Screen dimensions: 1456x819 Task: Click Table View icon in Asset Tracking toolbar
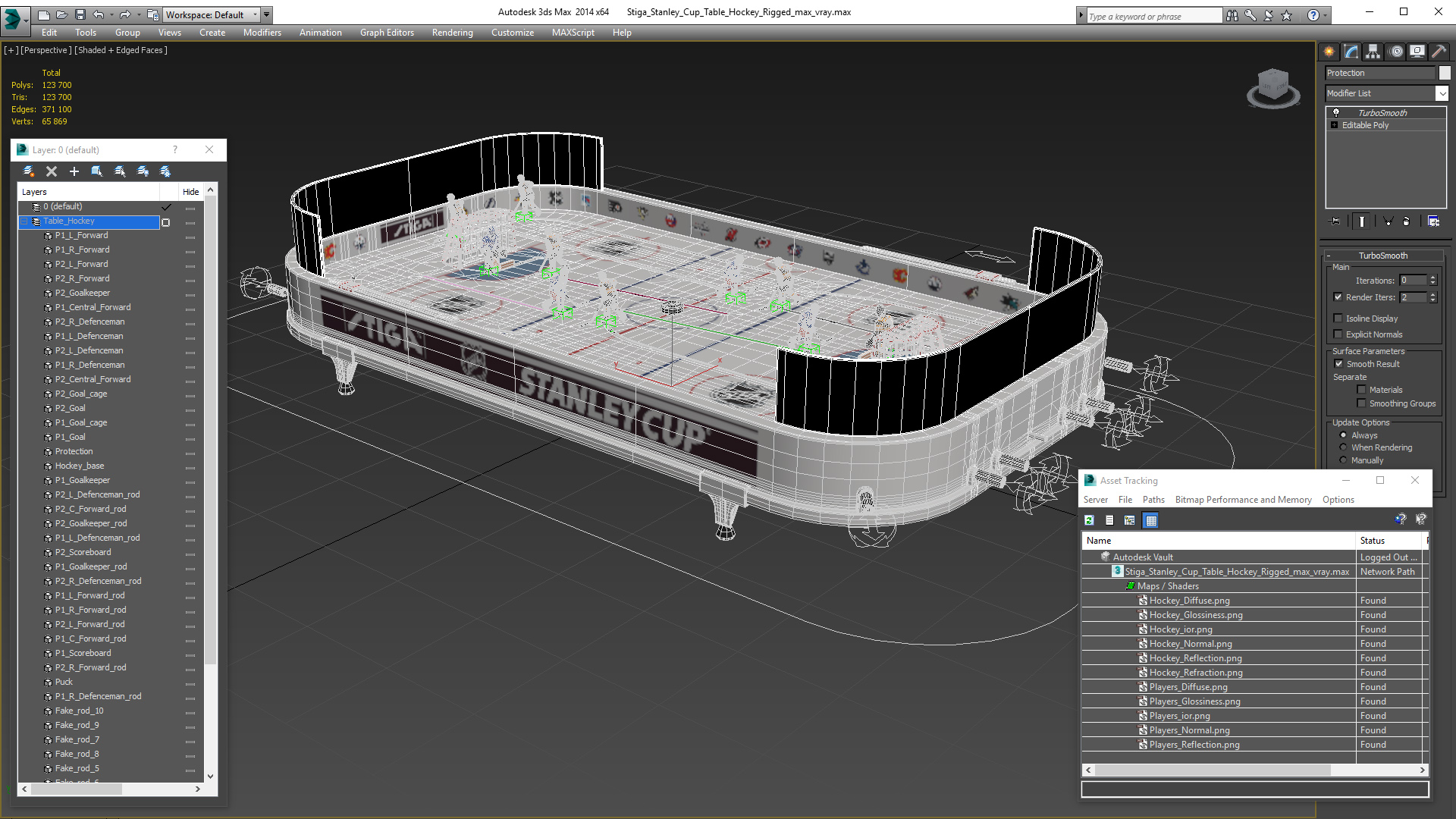click(x=1151, y=520)
